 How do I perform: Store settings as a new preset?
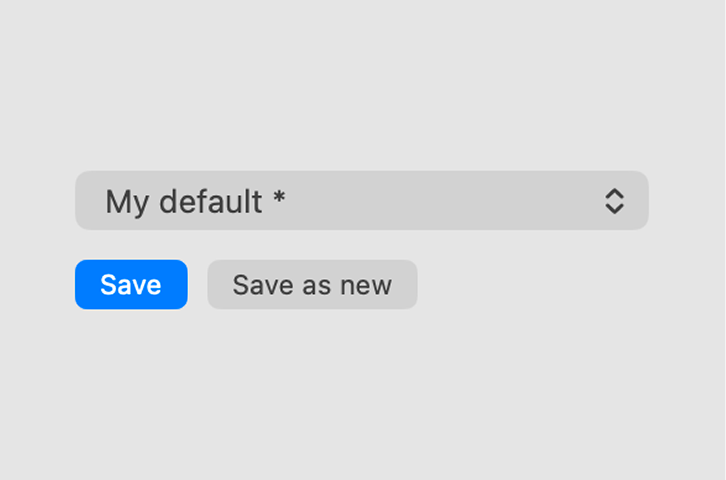point(312,285)
